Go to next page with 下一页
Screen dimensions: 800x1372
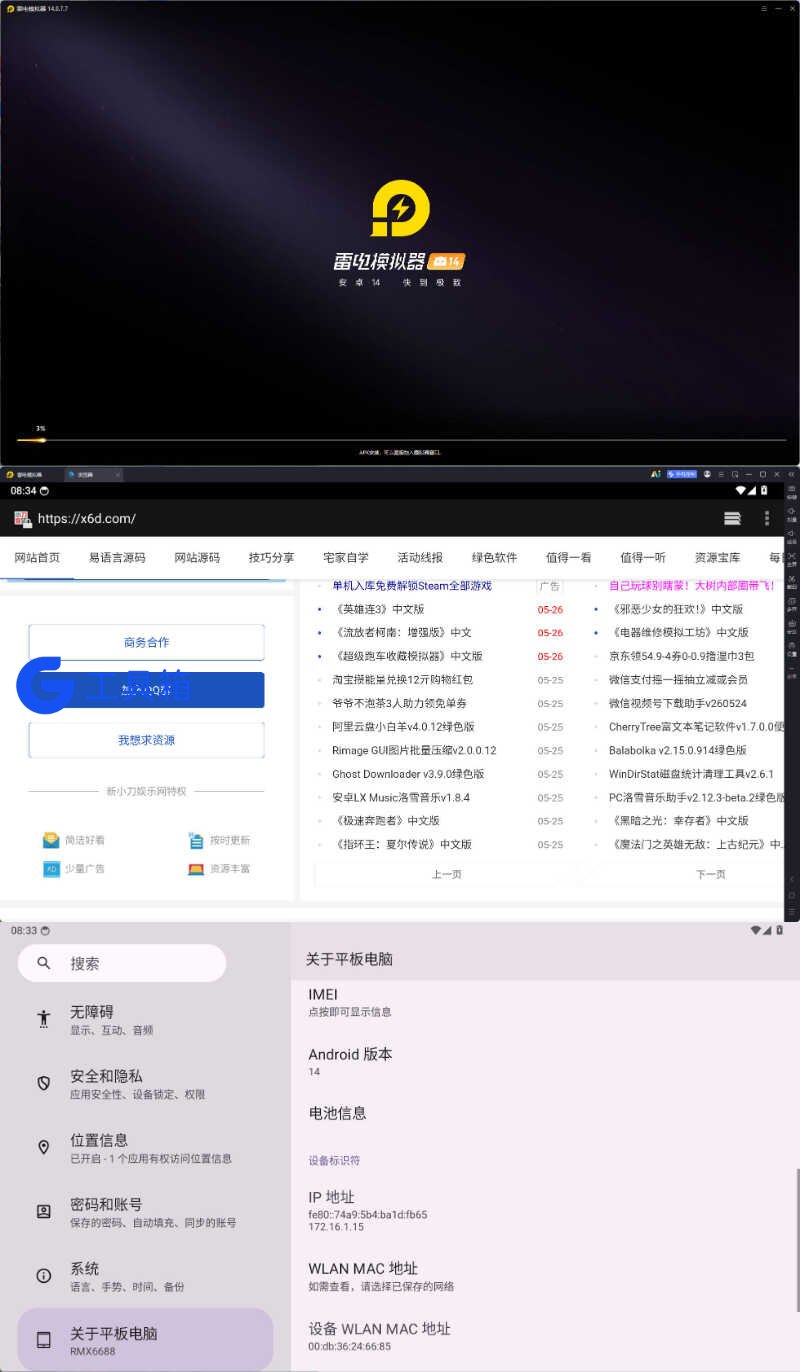[x=711, y=874]
